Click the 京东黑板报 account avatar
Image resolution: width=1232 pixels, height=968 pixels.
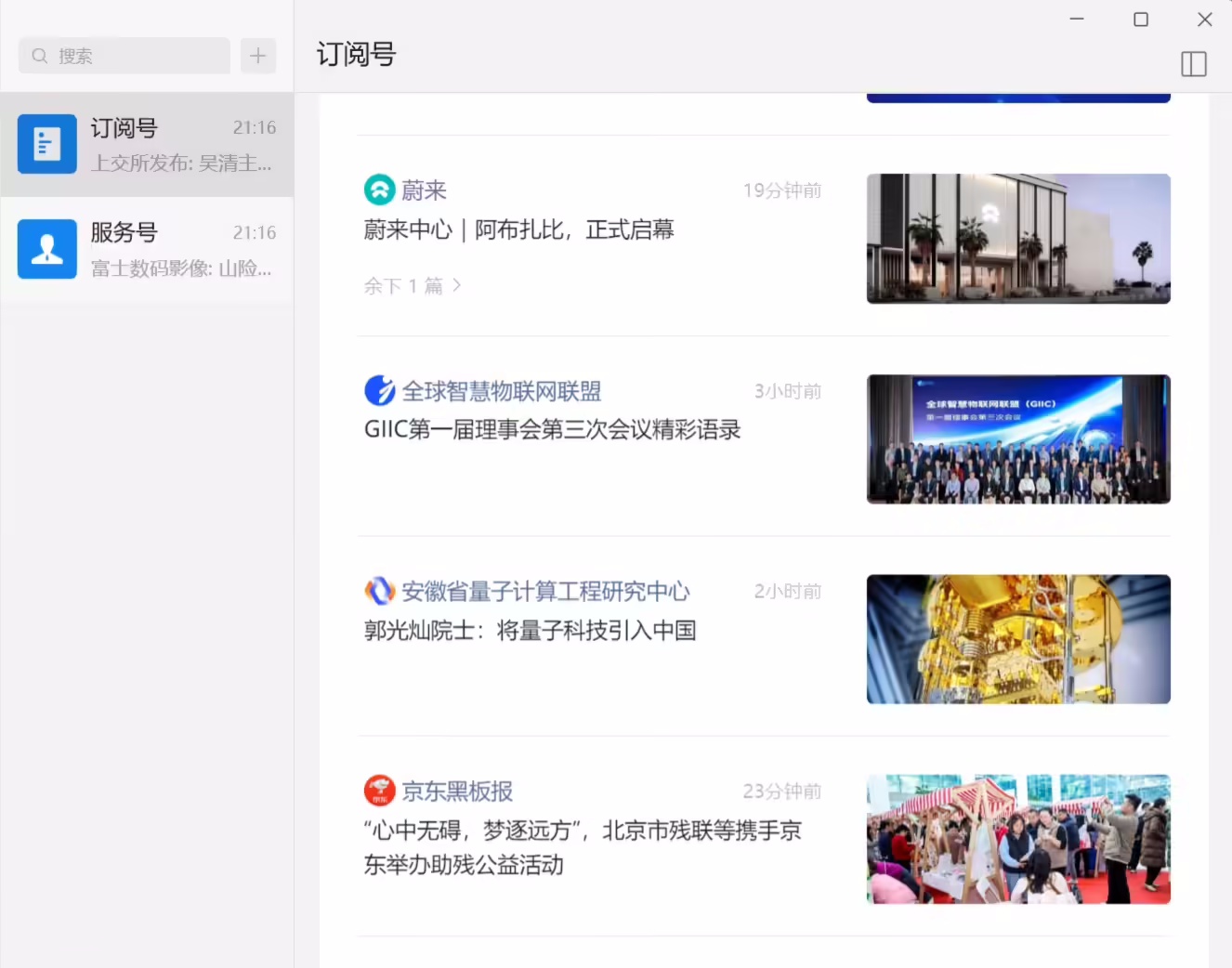[379, 791]
